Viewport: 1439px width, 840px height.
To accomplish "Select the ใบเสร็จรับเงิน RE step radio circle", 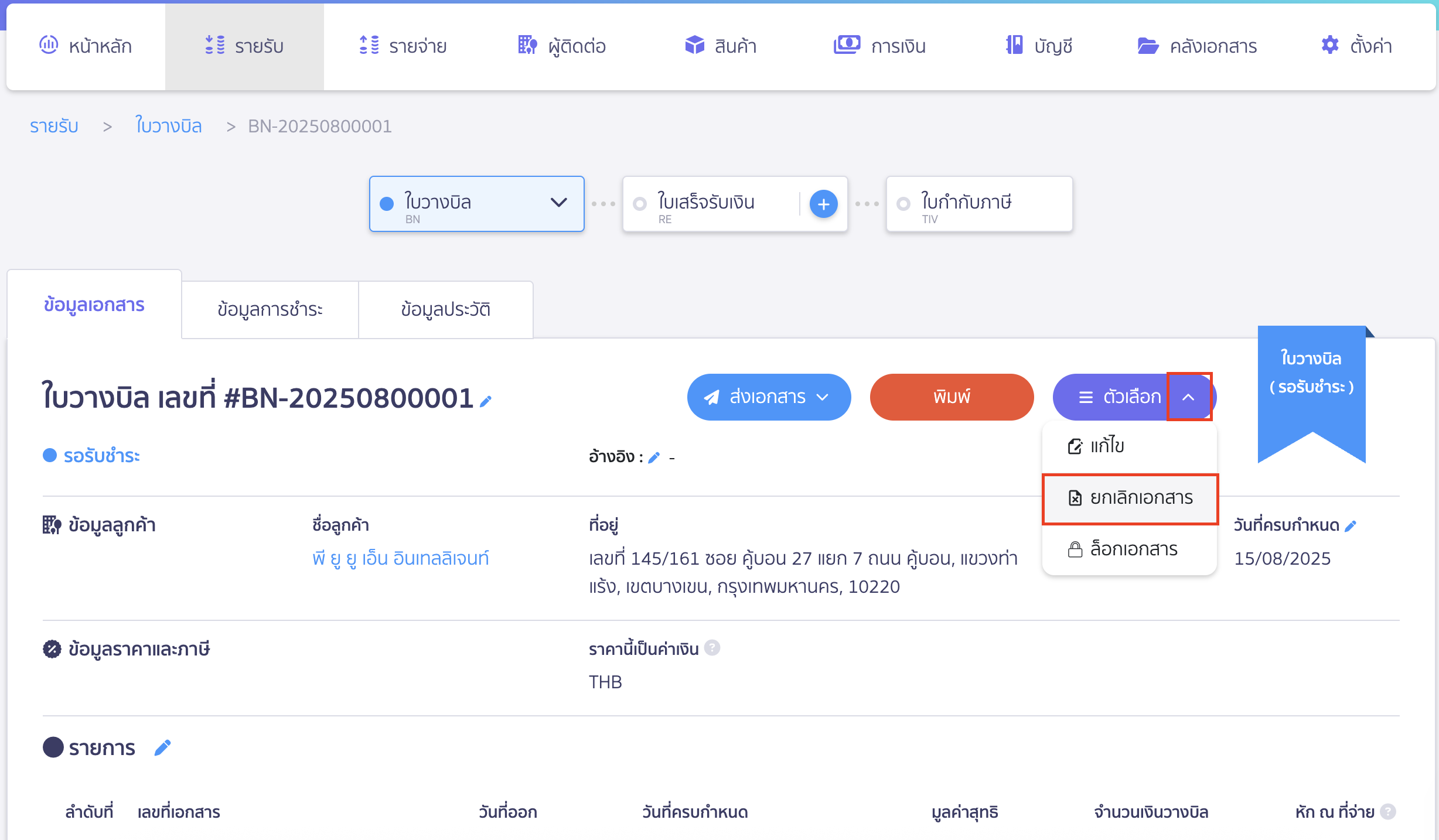I will [x=640, y=204].
